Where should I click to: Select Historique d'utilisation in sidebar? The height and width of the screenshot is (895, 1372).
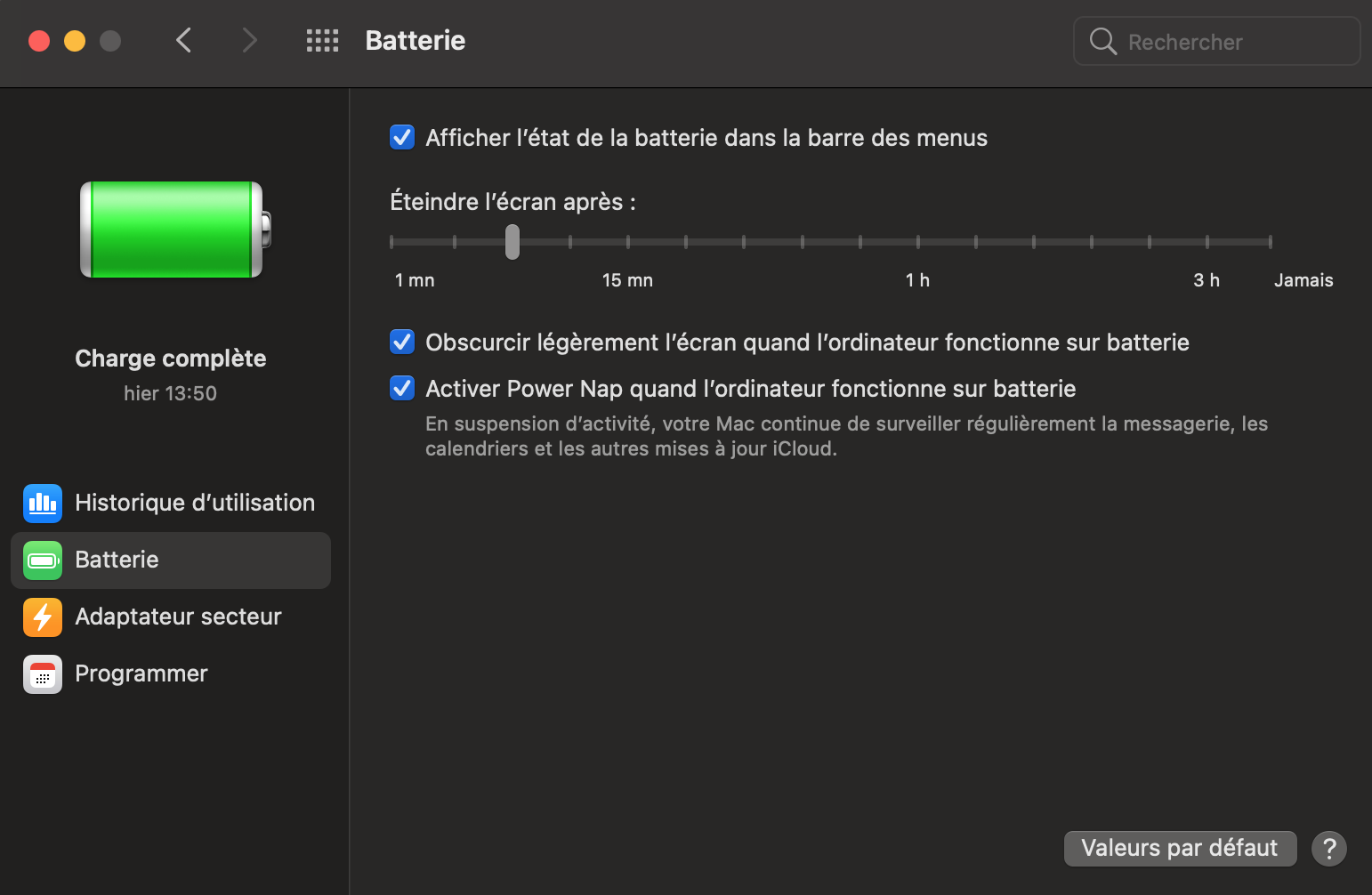tap(195, 504)
